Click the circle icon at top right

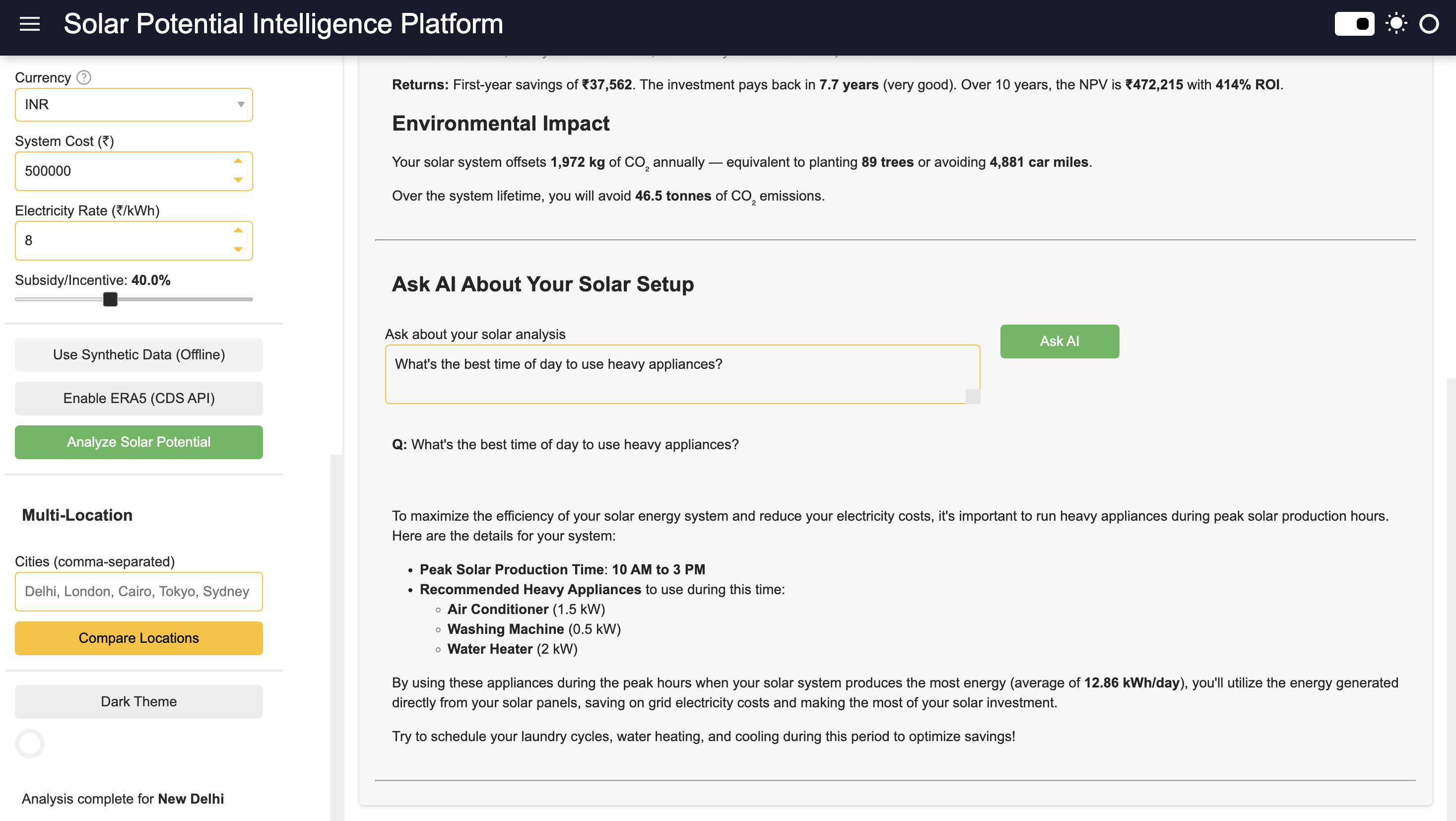[x=1428, y=24]
